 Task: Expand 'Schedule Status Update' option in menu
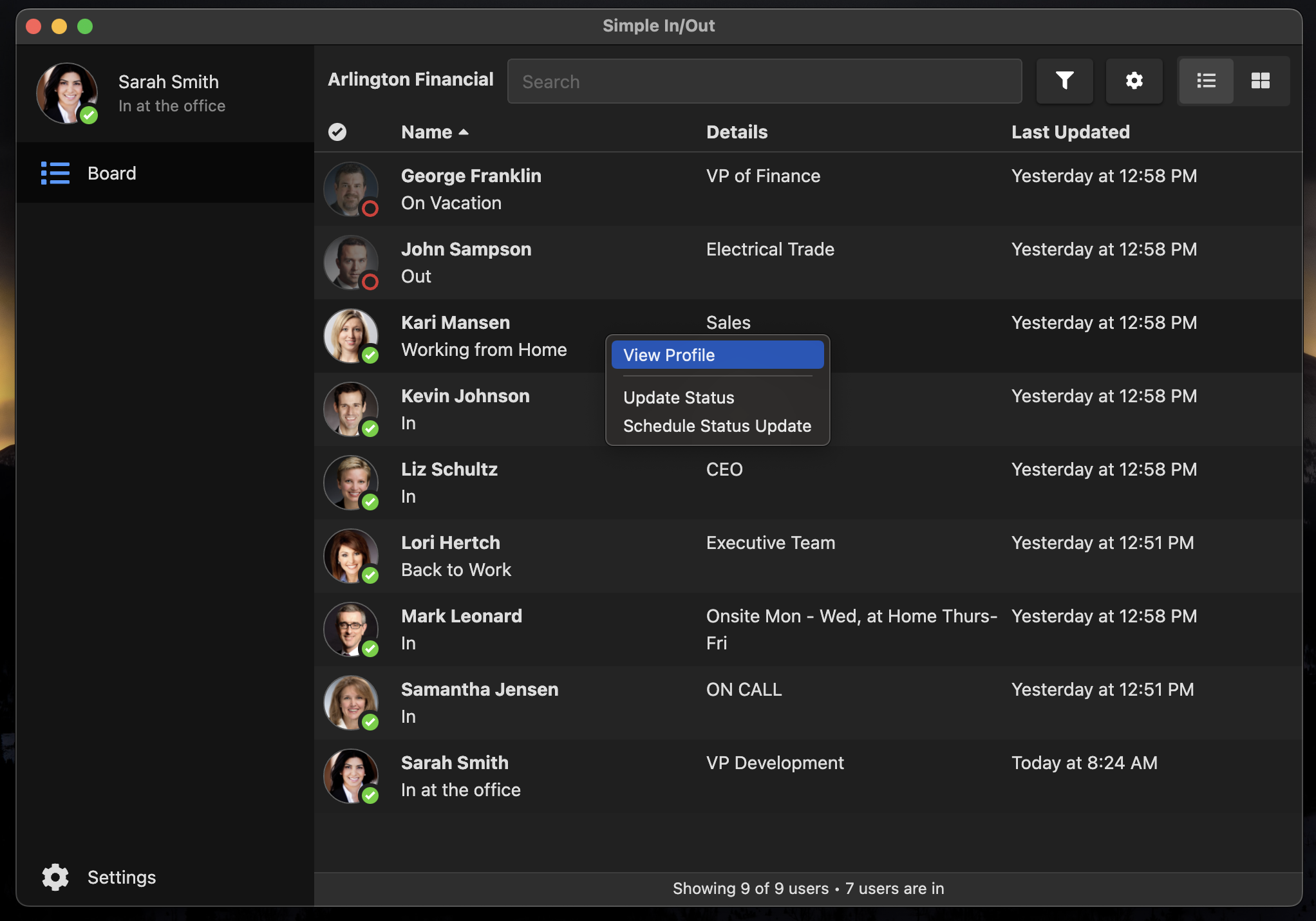[x=718, y=425]
